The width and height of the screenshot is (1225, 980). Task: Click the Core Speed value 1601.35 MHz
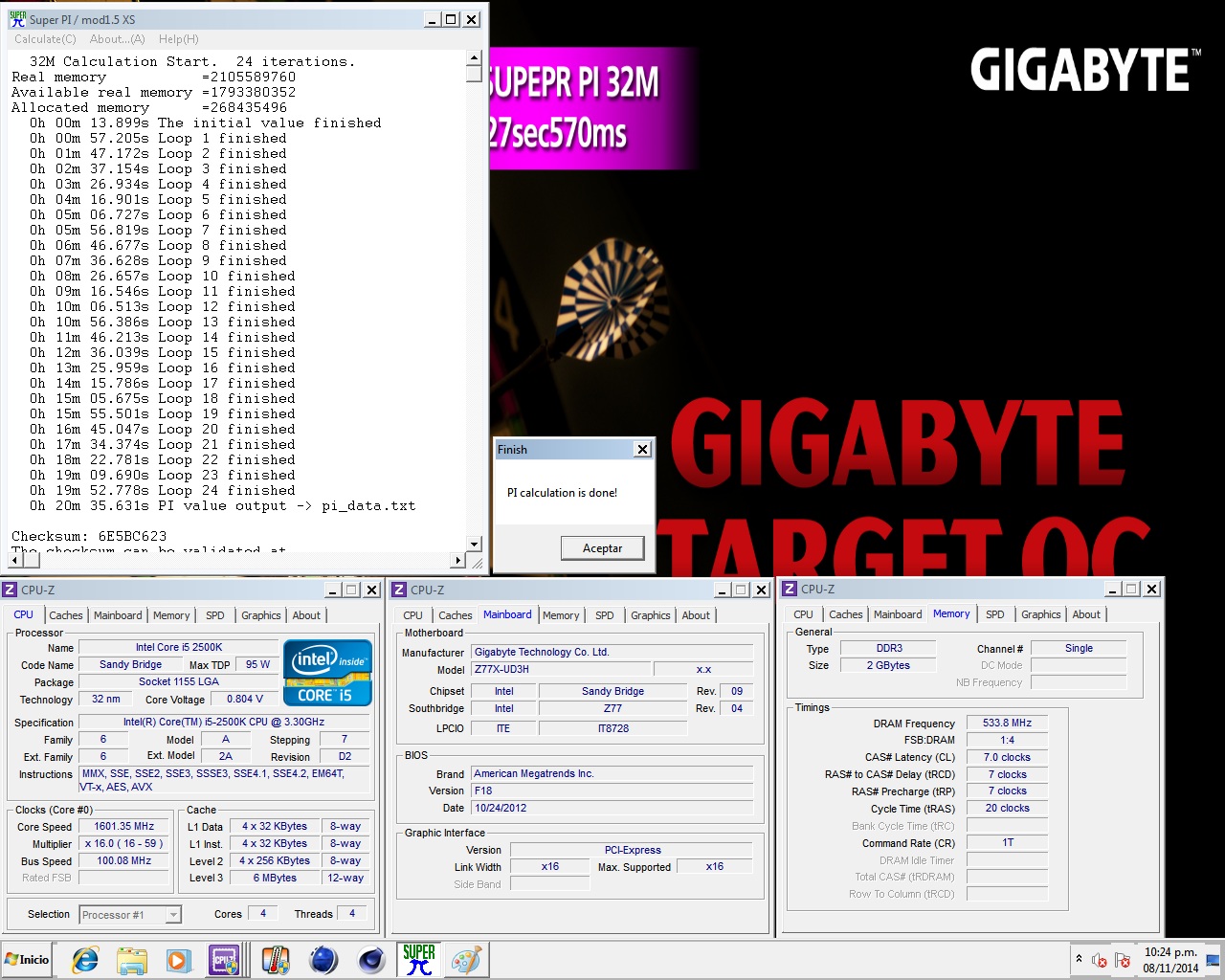123,826
